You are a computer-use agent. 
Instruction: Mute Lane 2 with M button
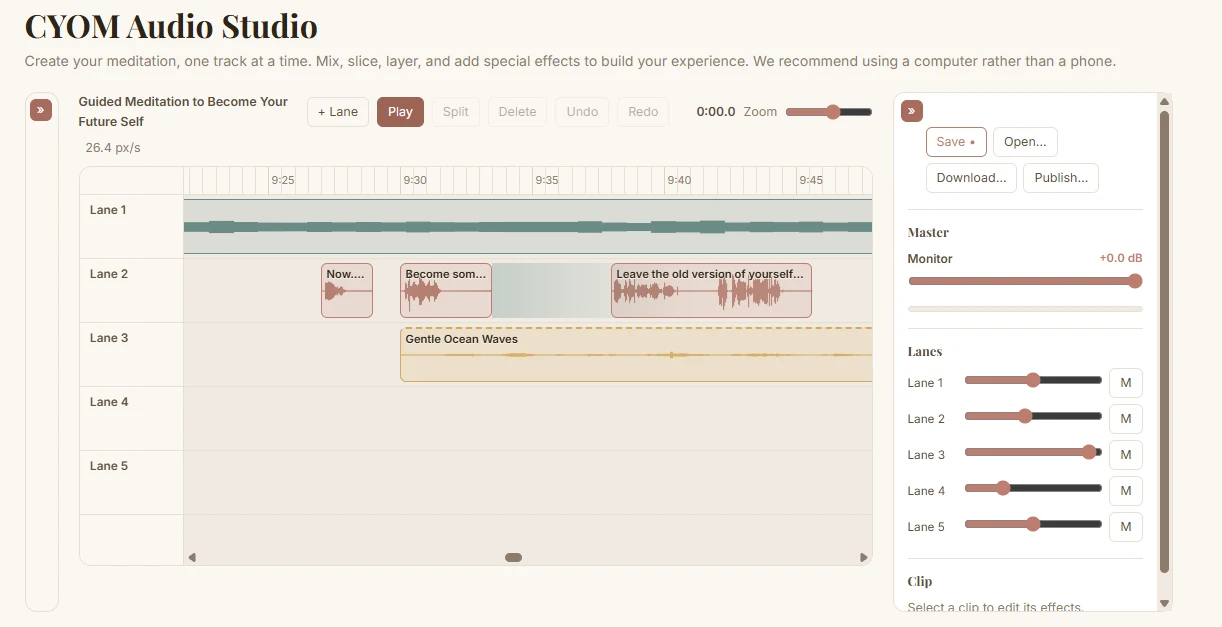coord(1126,419)
